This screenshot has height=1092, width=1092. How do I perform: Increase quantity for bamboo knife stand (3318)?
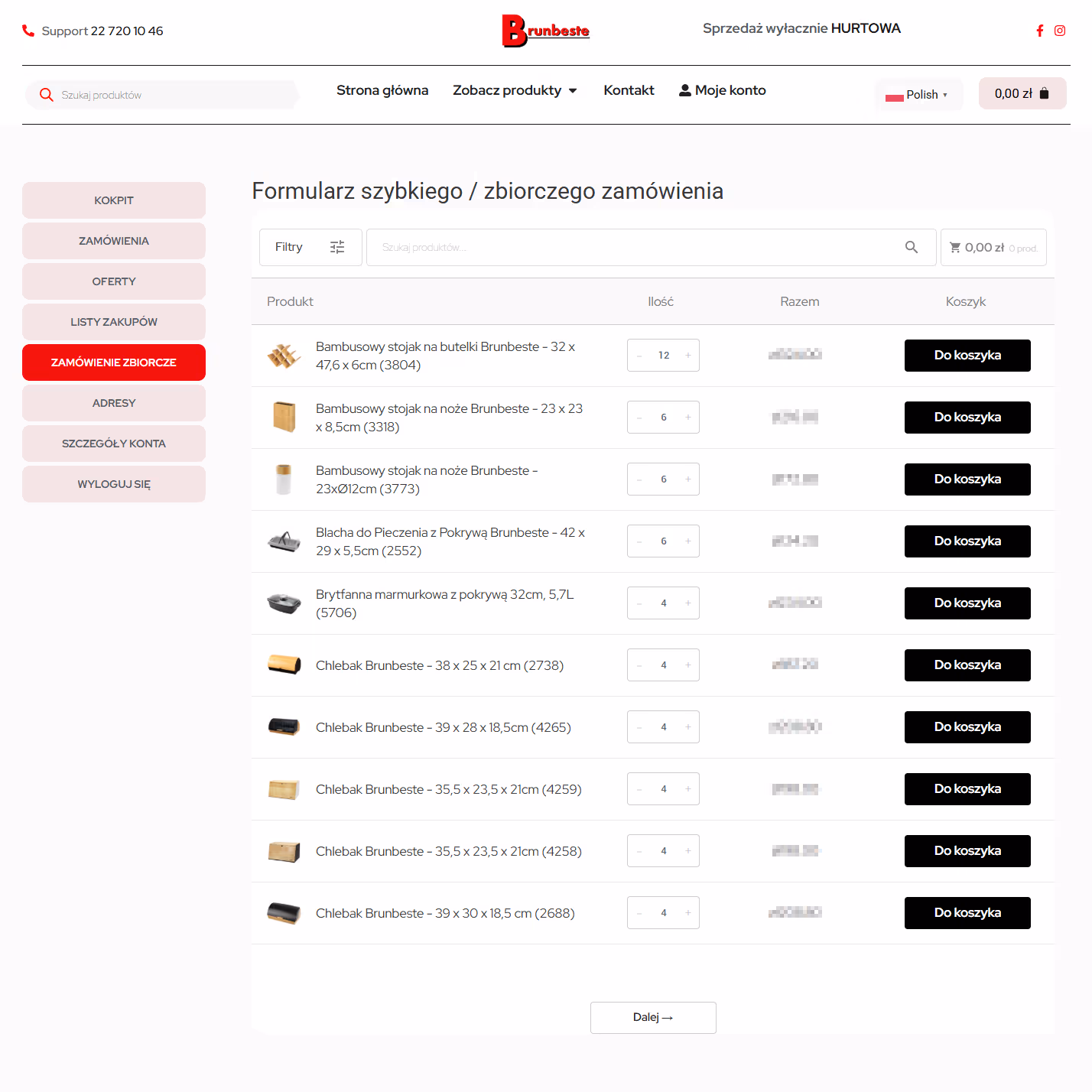pyautogui.click(x=688, y=418)
